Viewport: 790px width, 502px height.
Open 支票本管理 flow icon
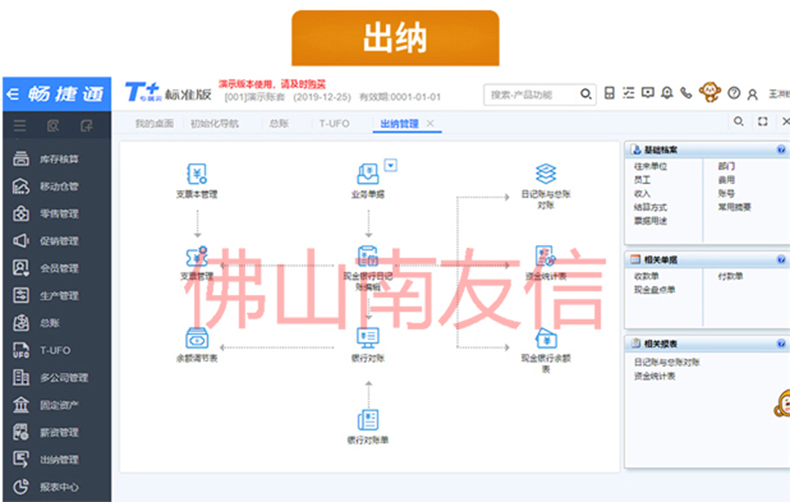[x=196, y=174]
